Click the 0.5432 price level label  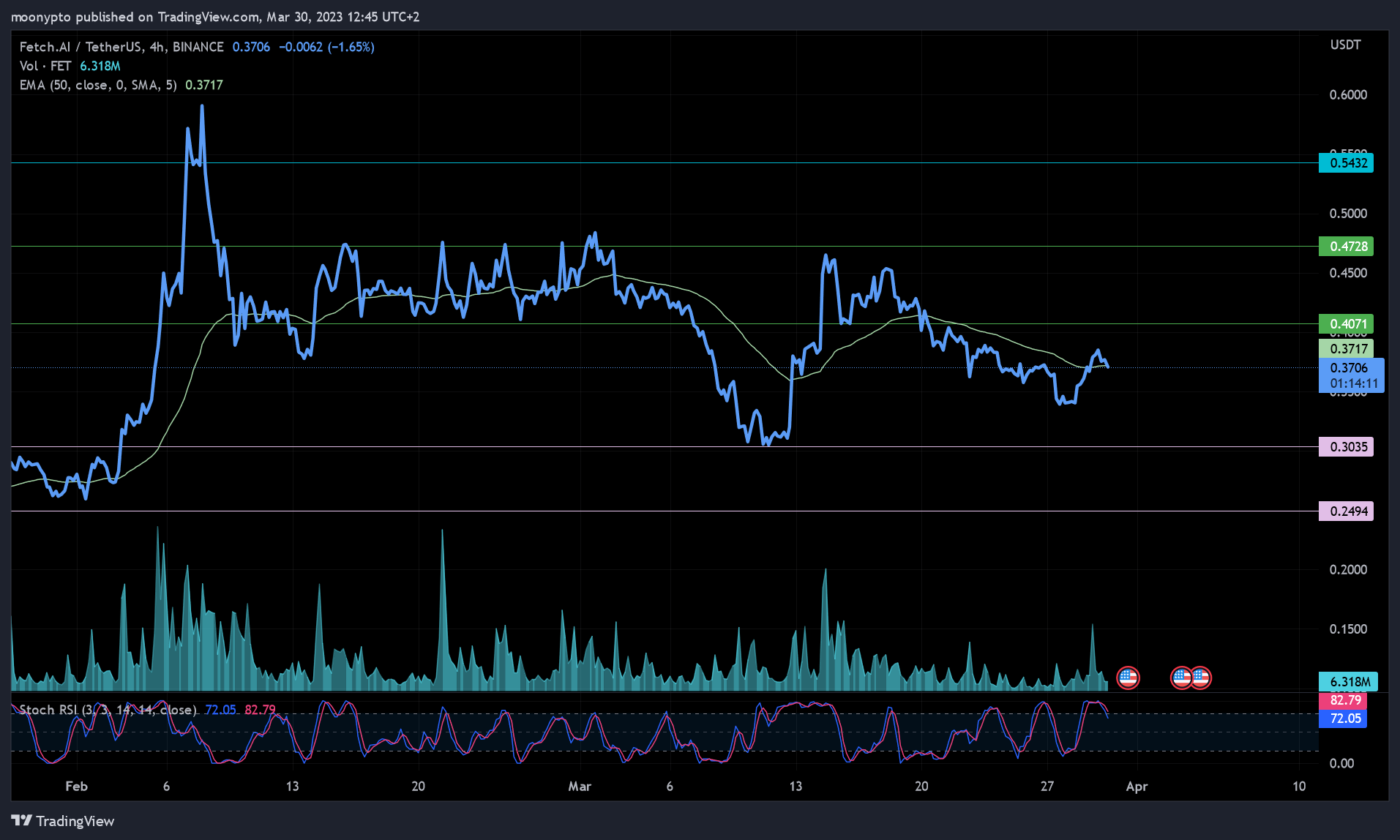tap(1346, 162)
